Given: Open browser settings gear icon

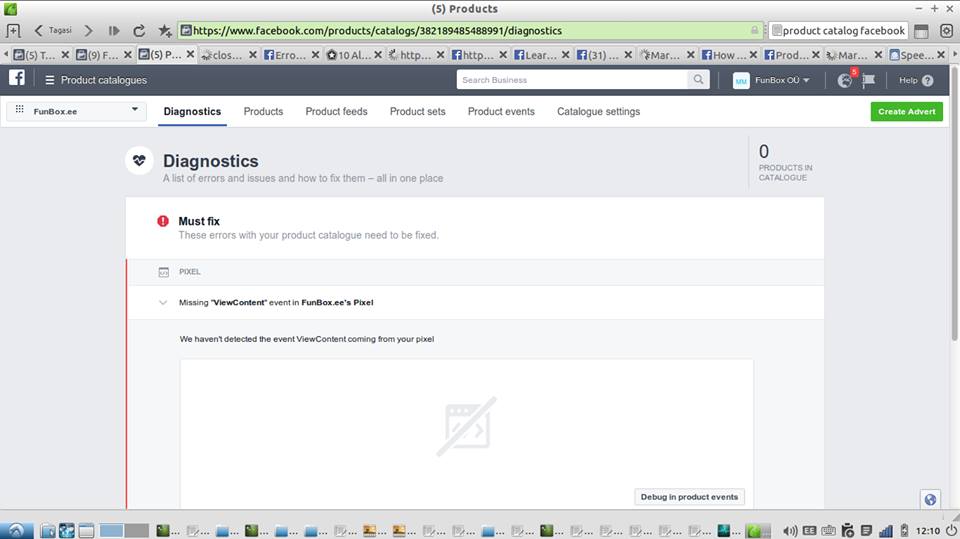Looking at the screenshot, I should click(x=947, y=31).
